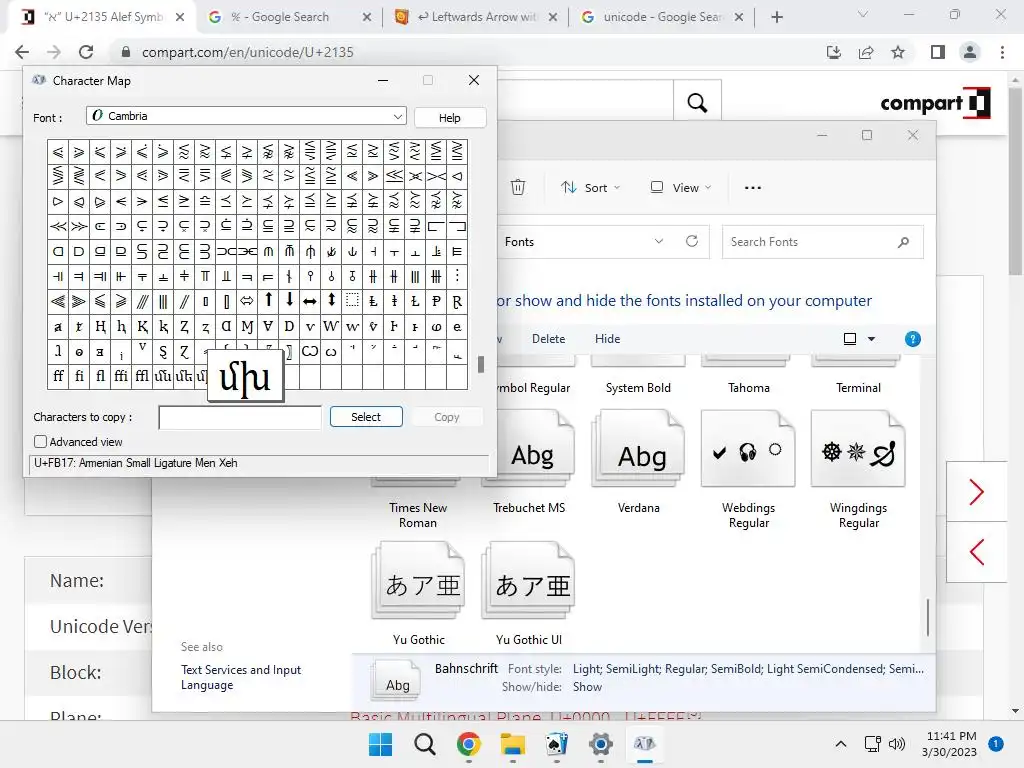
Task: Switch to the % - Google Search tab
Action: coord(290,17)
